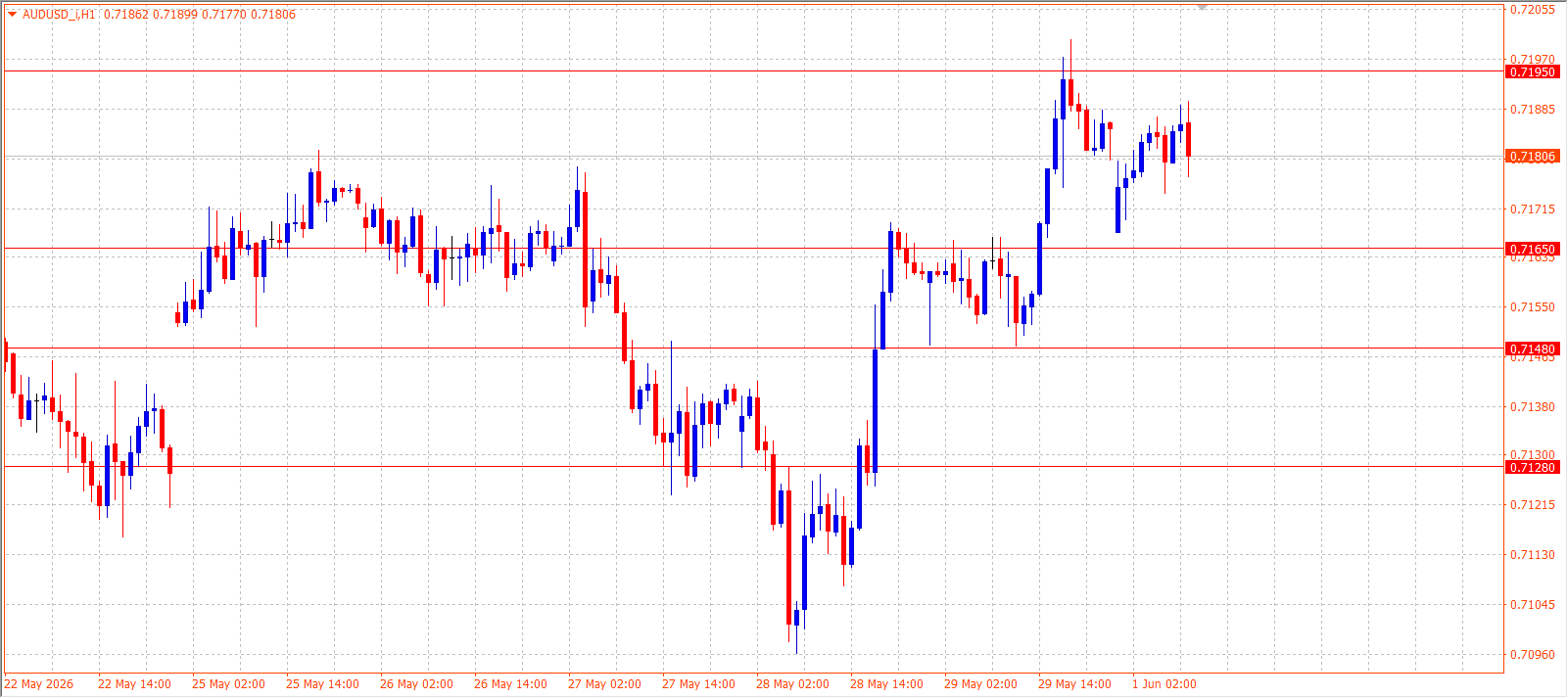1568x698 pixels.
Task: Click the high price value 0.71899
Action: click(x=175, y=15)
